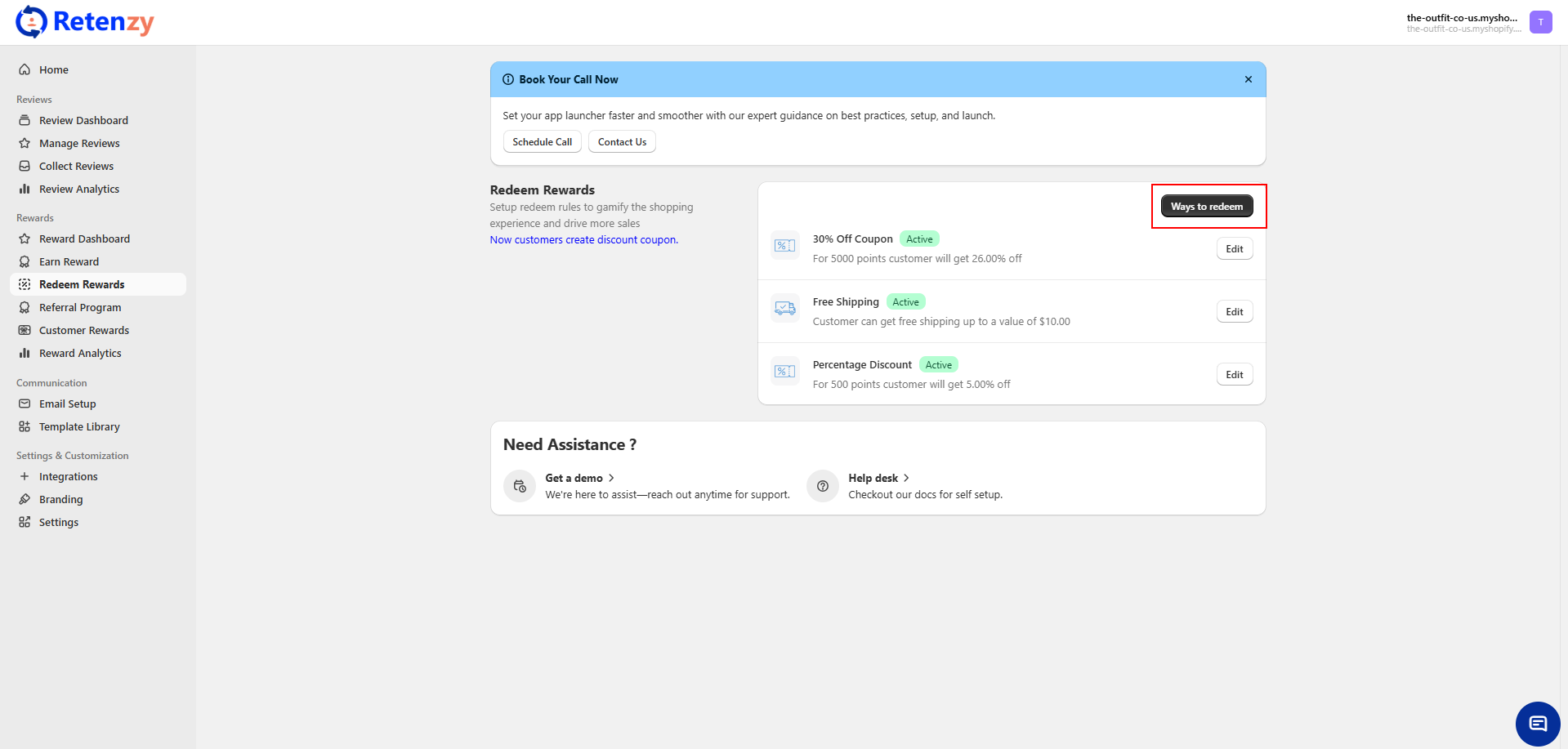Click the Free Shipping truck icon
The image size is (1568, 749).
[784, 309]
